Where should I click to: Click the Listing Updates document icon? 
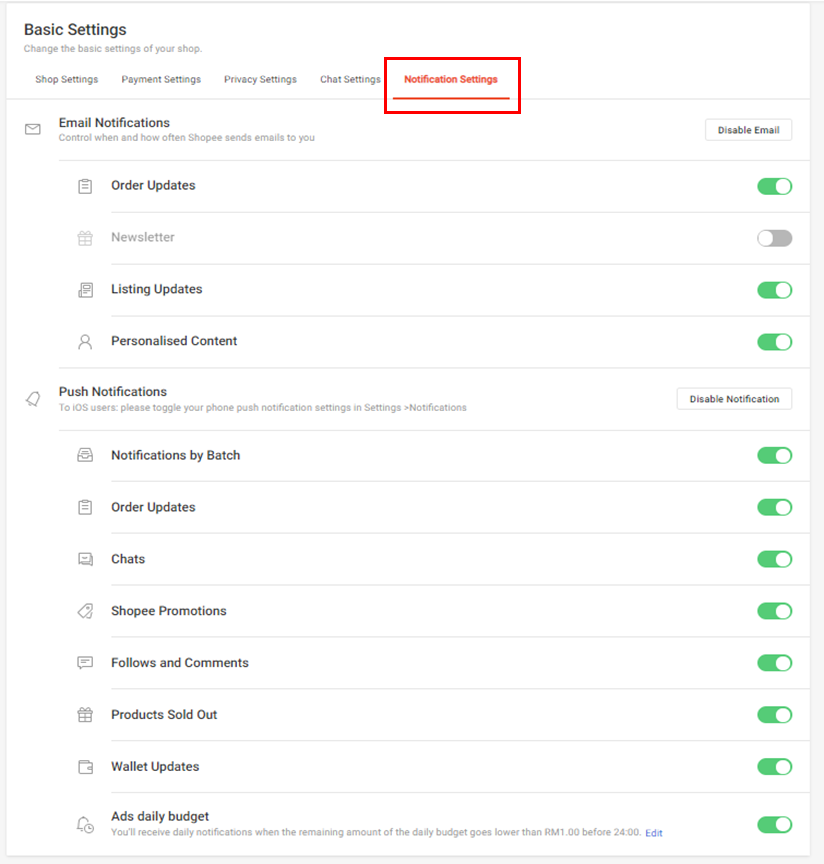tap(85, 289)
